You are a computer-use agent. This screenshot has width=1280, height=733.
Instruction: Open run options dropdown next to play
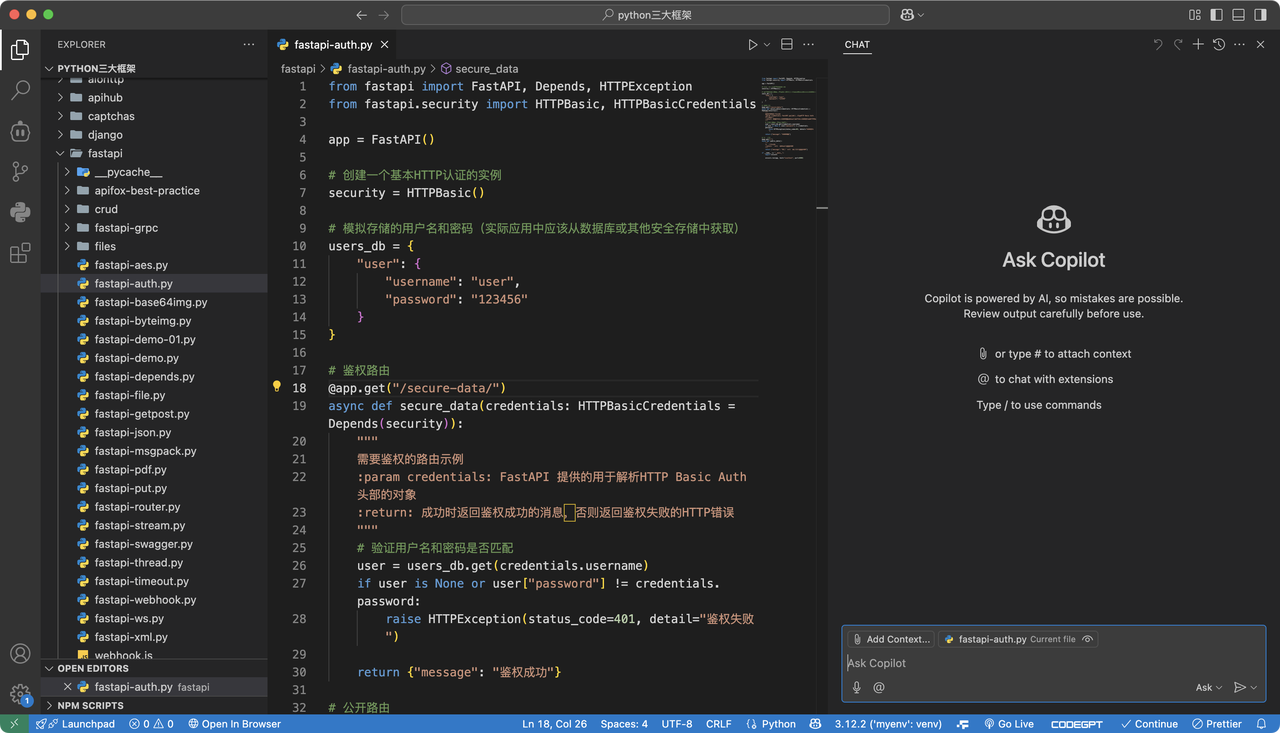767,45
